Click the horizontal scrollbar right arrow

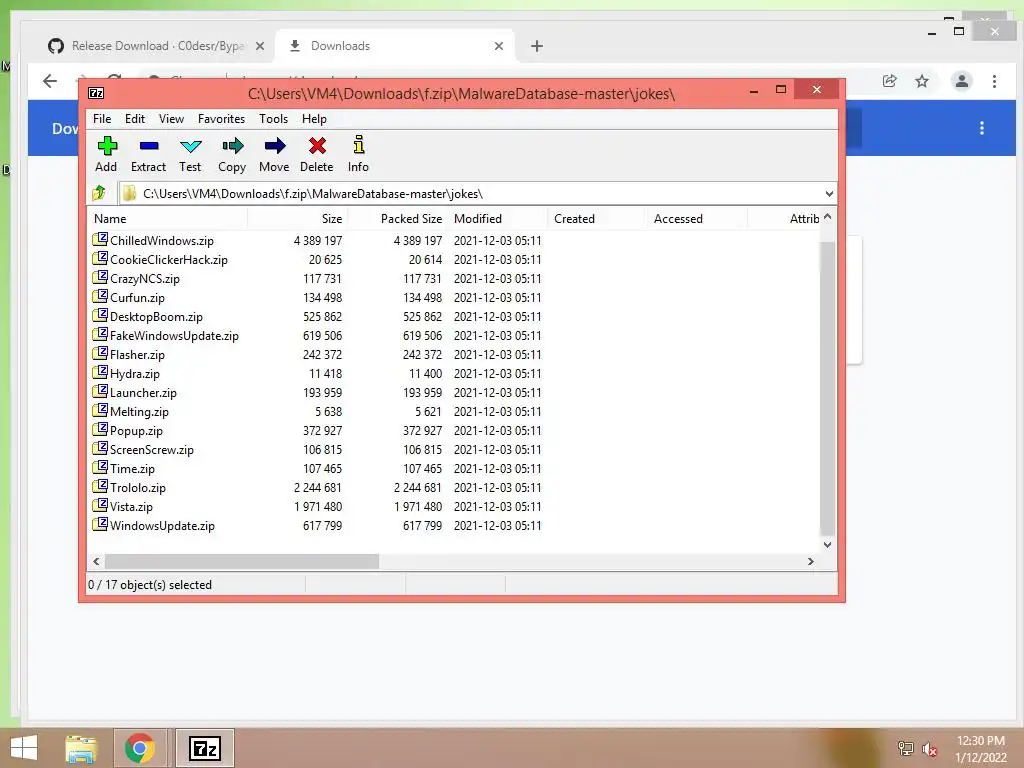click(810, 561)
